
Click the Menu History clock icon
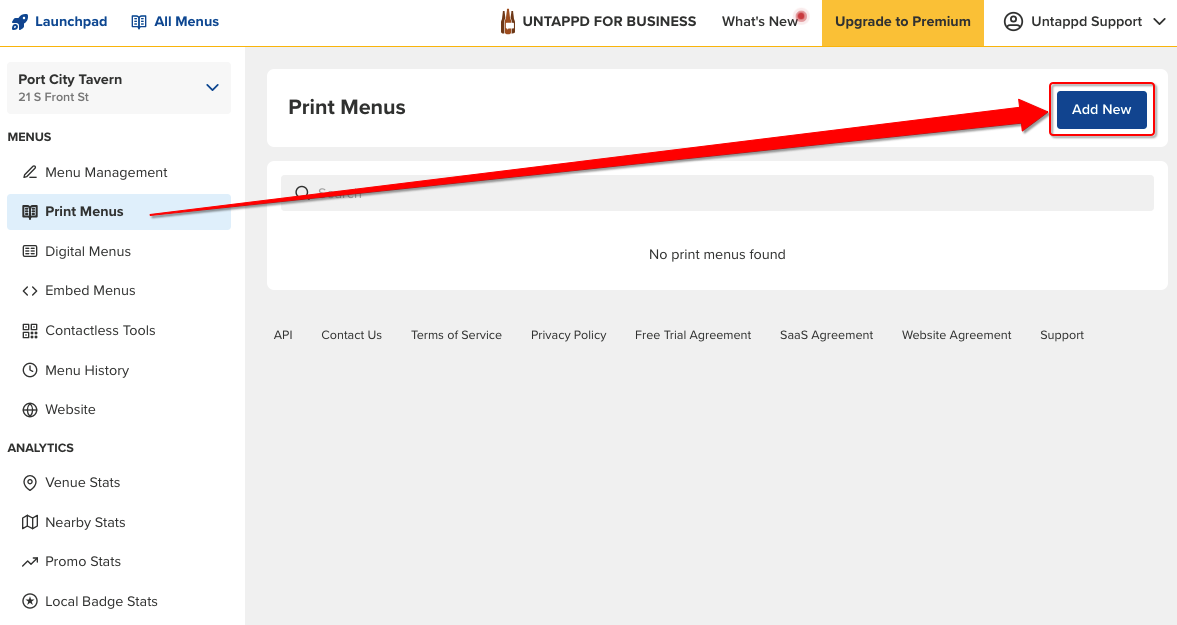(x=30, y=370)
